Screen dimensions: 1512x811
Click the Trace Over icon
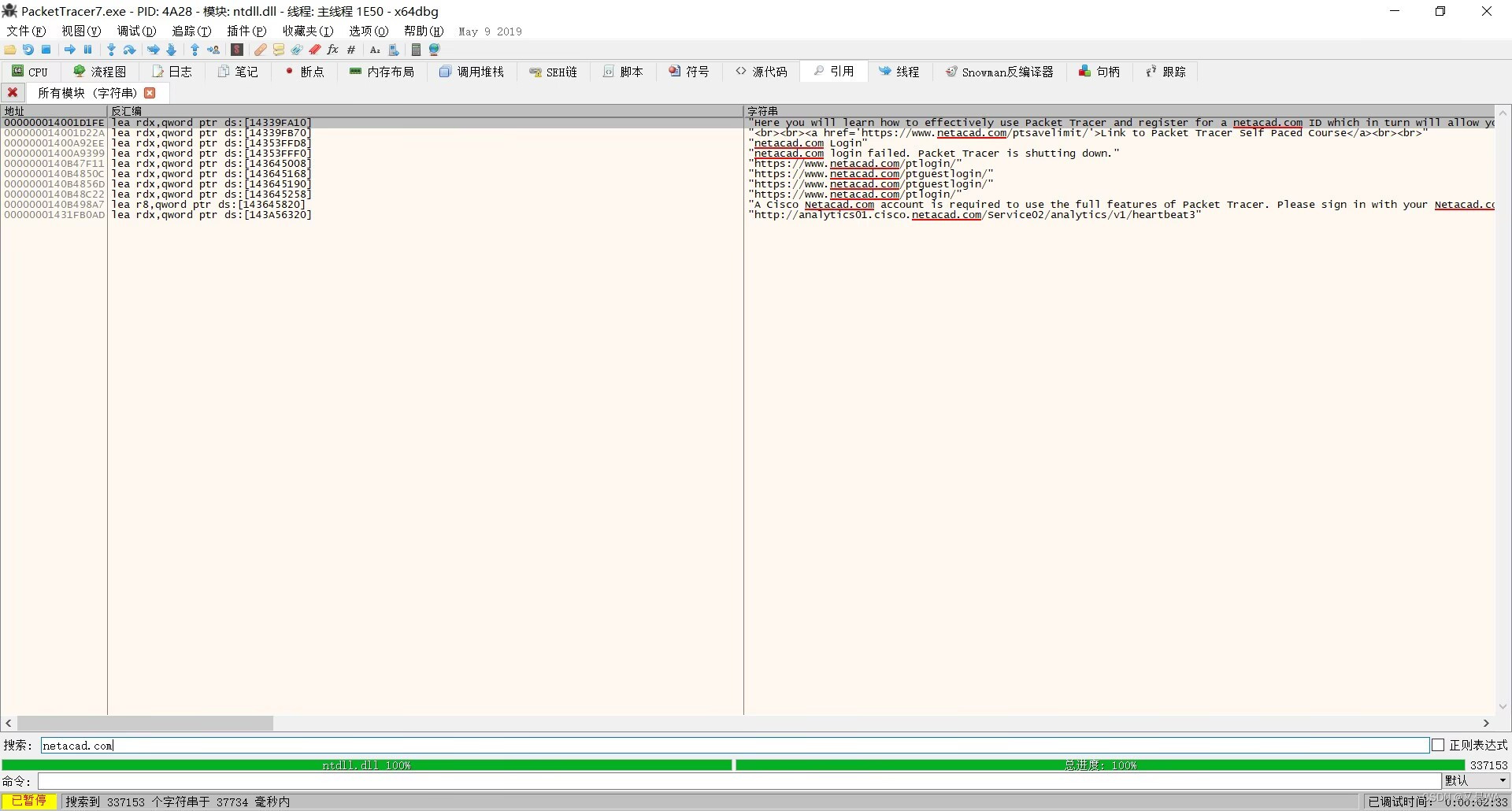tap(171, 50)
